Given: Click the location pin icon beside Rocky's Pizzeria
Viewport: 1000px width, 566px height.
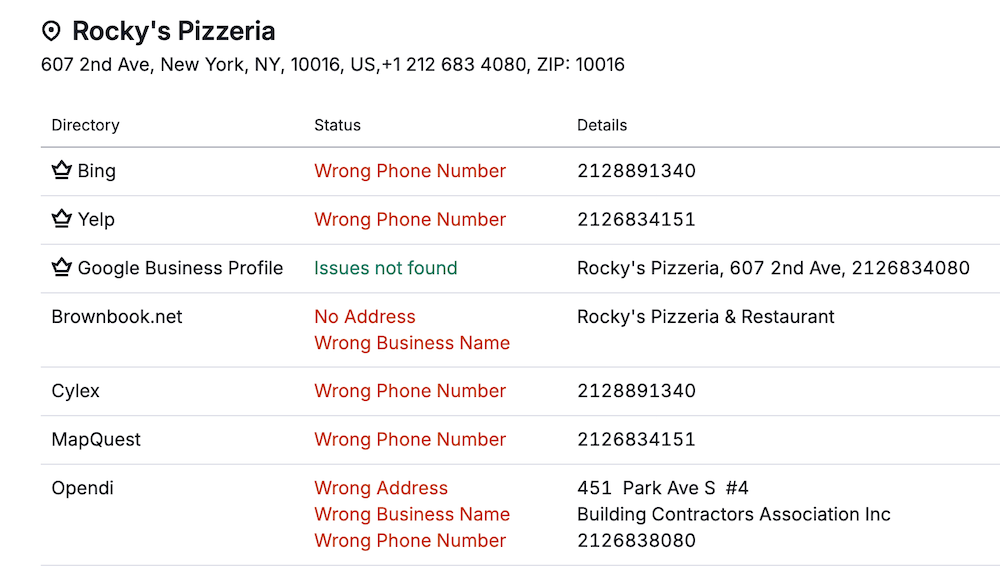Looking at the screenshot, I should pos(51,32).
